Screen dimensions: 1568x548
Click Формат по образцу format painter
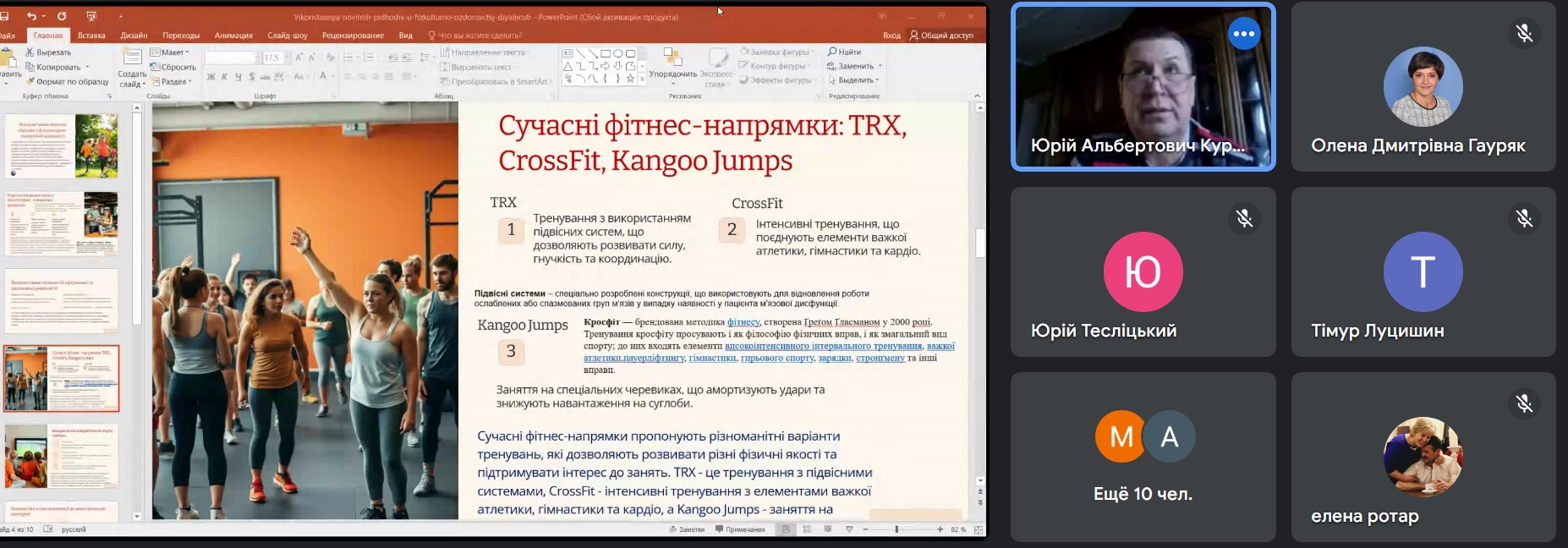(x=68, y=82)
